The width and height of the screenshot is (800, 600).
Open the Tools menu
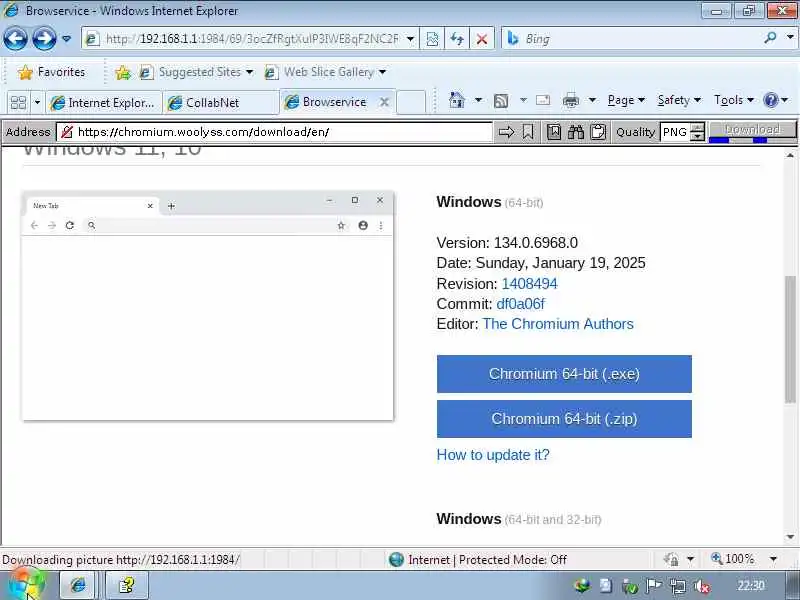[734, 100]
